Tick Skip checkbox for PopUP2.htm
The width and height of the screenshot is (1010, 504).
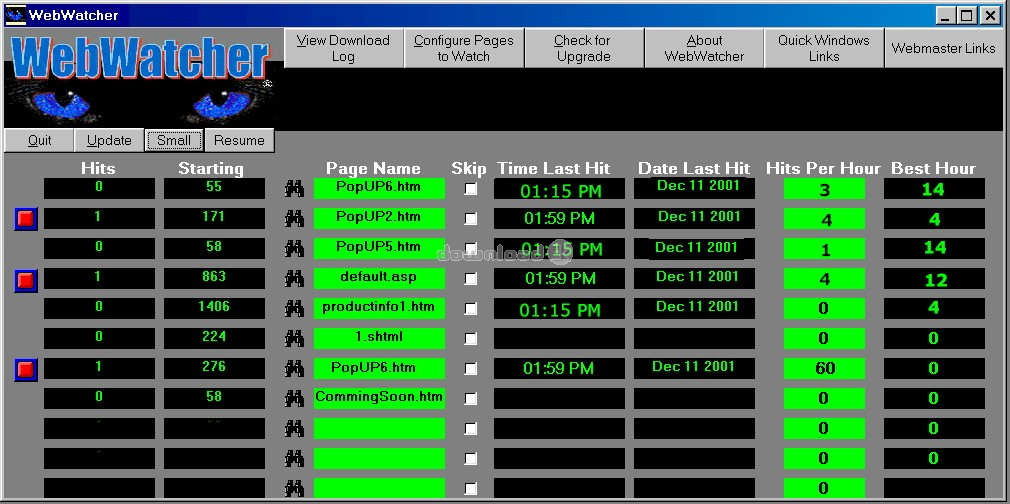pos(471,218)
